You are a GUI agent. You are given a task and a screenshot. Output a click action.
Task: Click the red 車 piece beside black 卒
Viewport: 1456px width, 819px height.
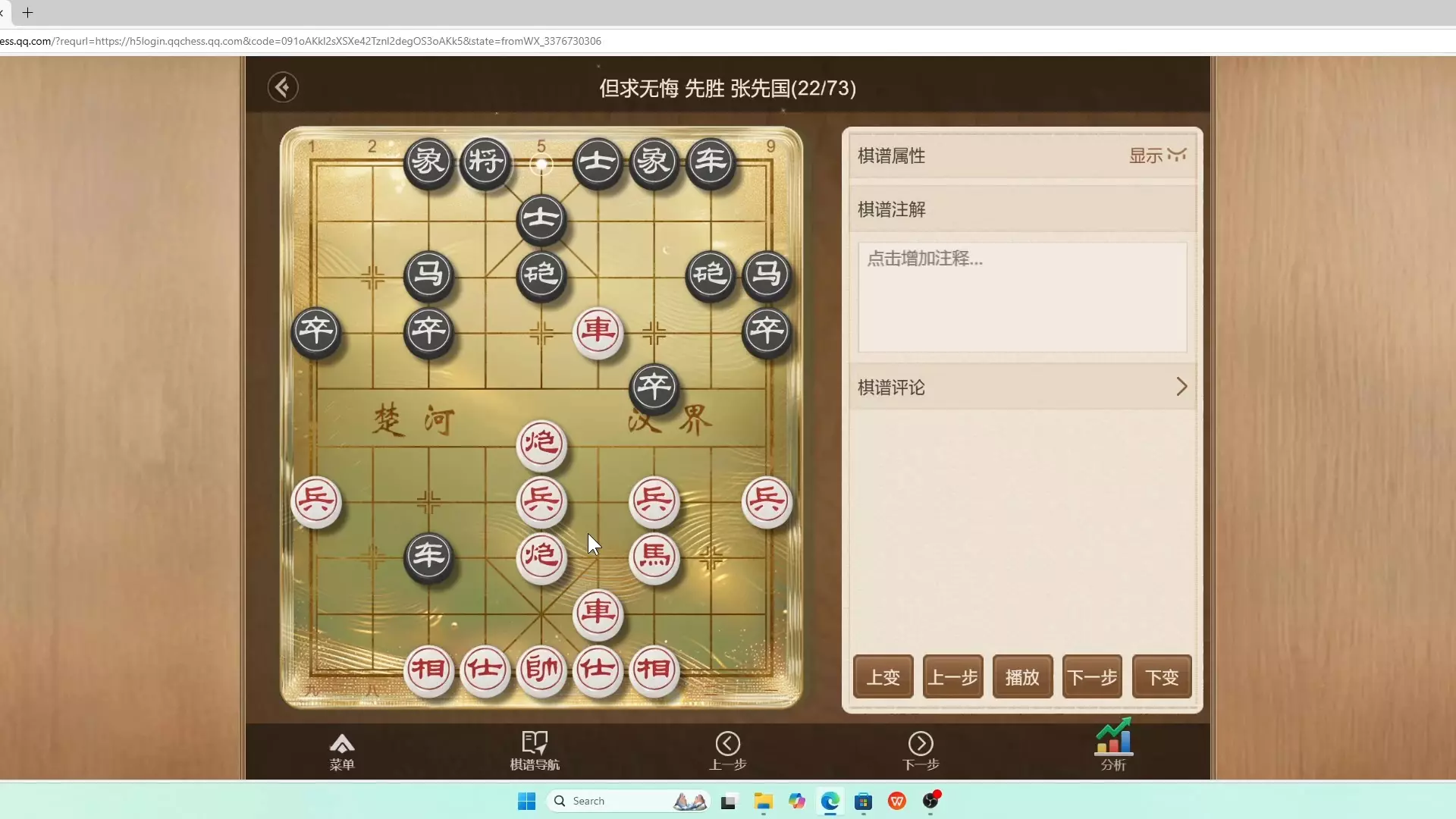(x=598, y=331)
